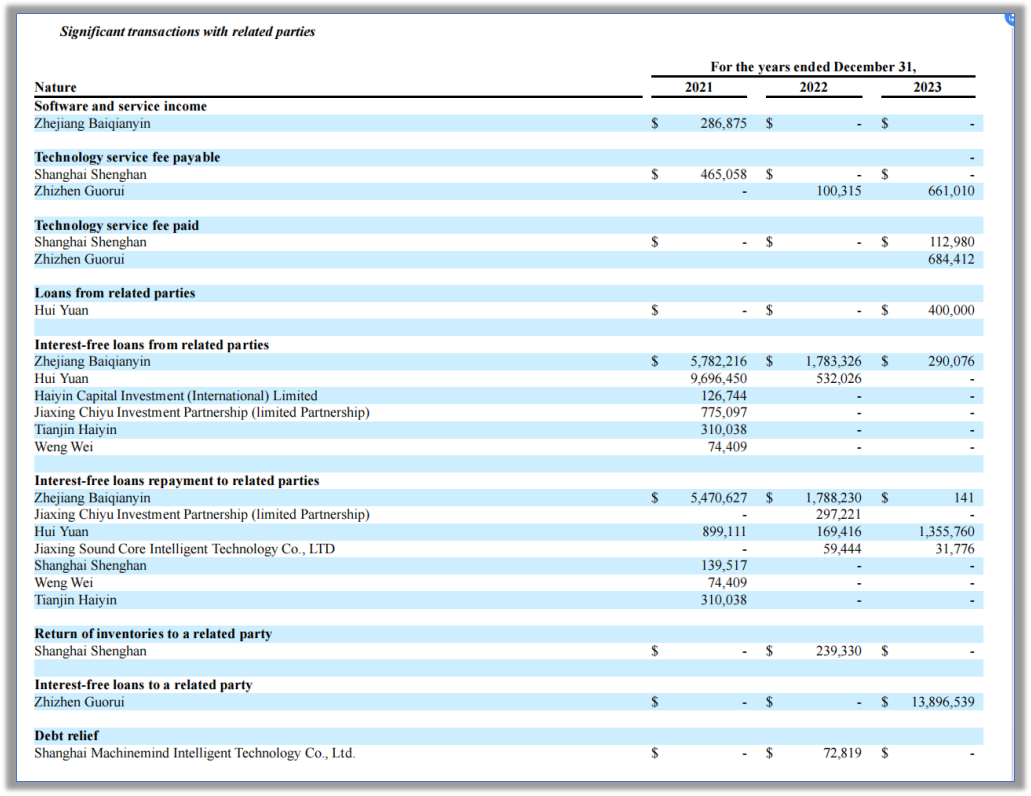Image resolution: width=1031 pixels, height=796 pixels.
Task: Click the 'Loans from related parties' label
Action: coord(114,293)
